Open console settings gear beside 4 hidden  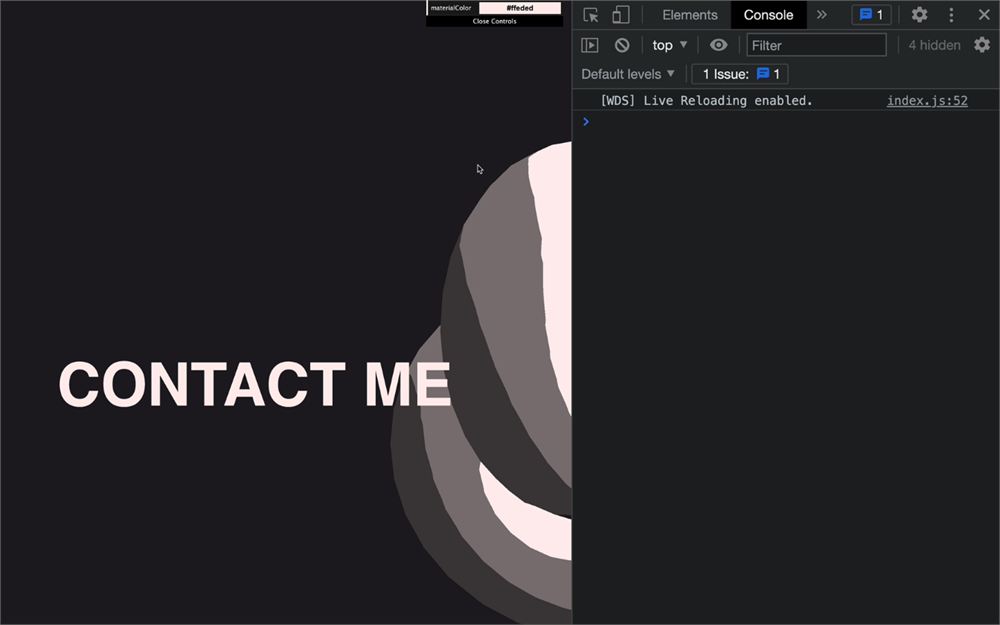[x=982, y=45]
